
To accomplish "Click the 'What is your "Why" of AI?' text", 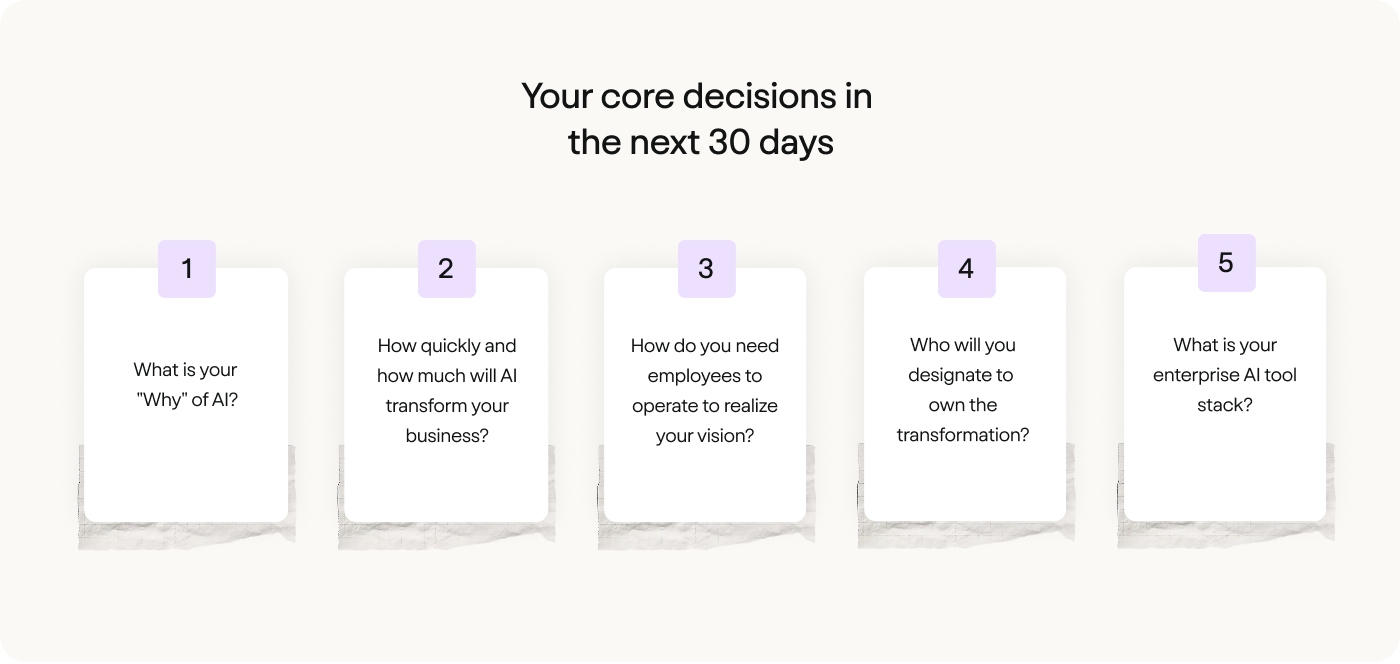I will point(186,385).
